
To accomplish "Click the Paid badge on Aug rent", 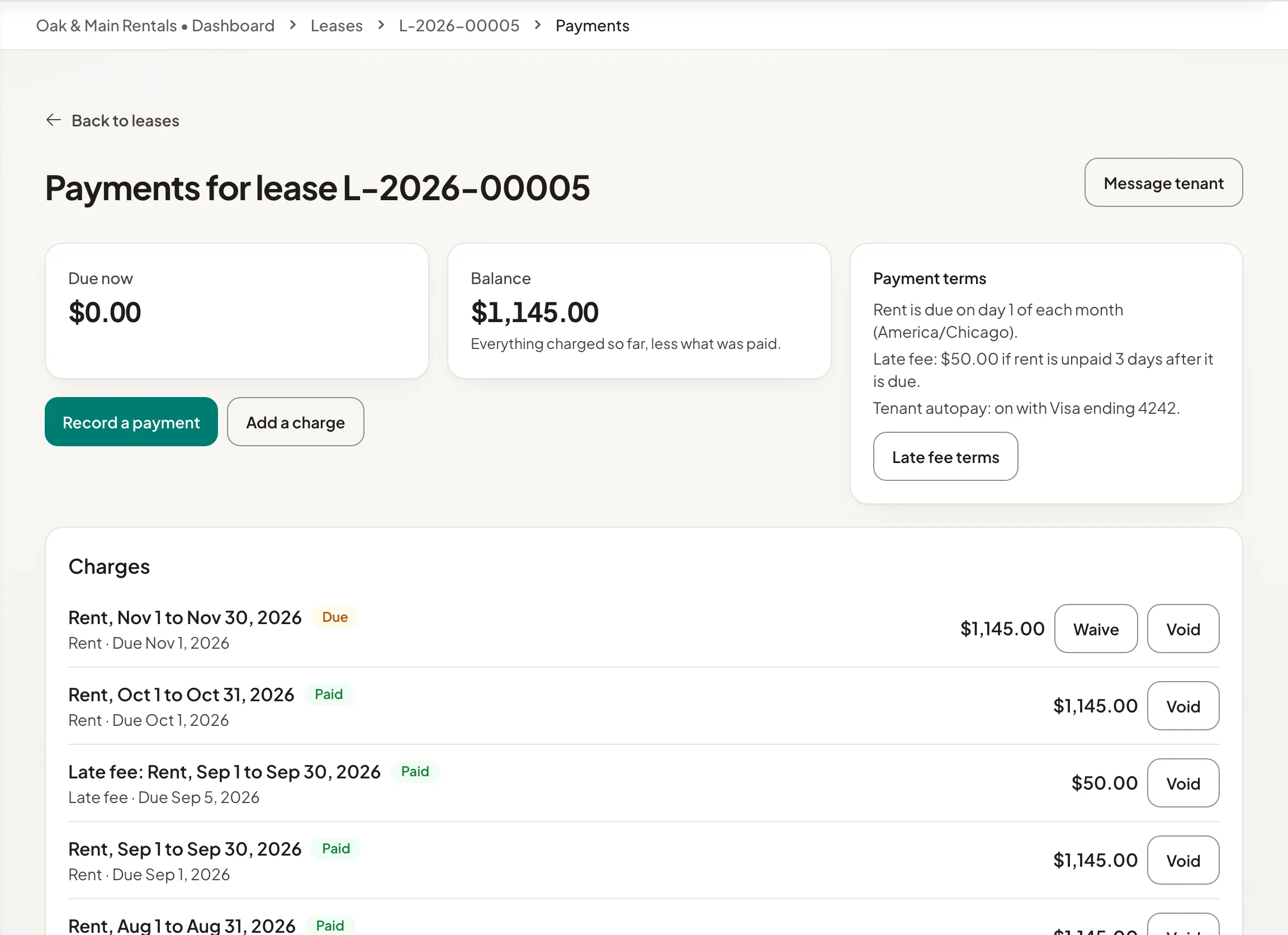I will [x=330, y=925].
